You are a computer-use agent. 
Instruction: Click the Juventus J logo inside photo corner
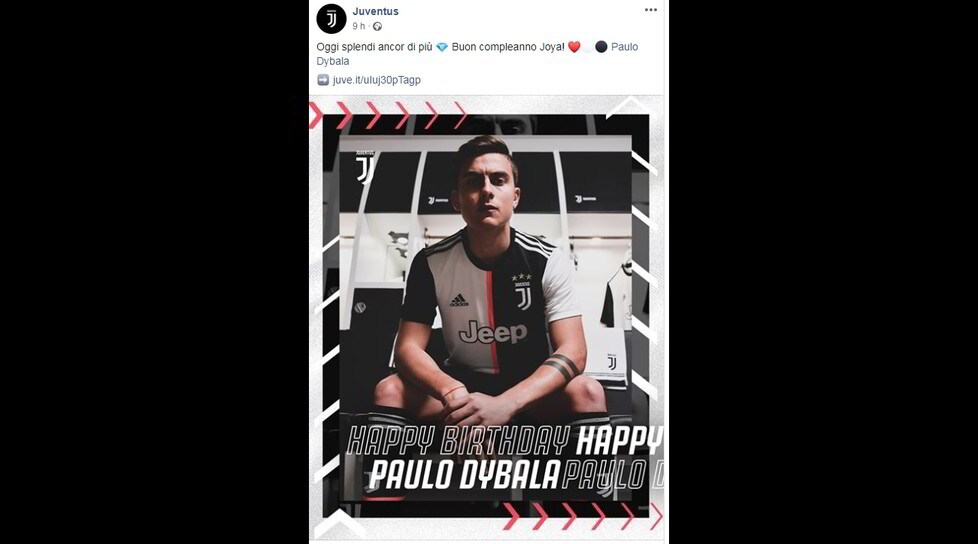pyautogui.click(x=364, y=168)
